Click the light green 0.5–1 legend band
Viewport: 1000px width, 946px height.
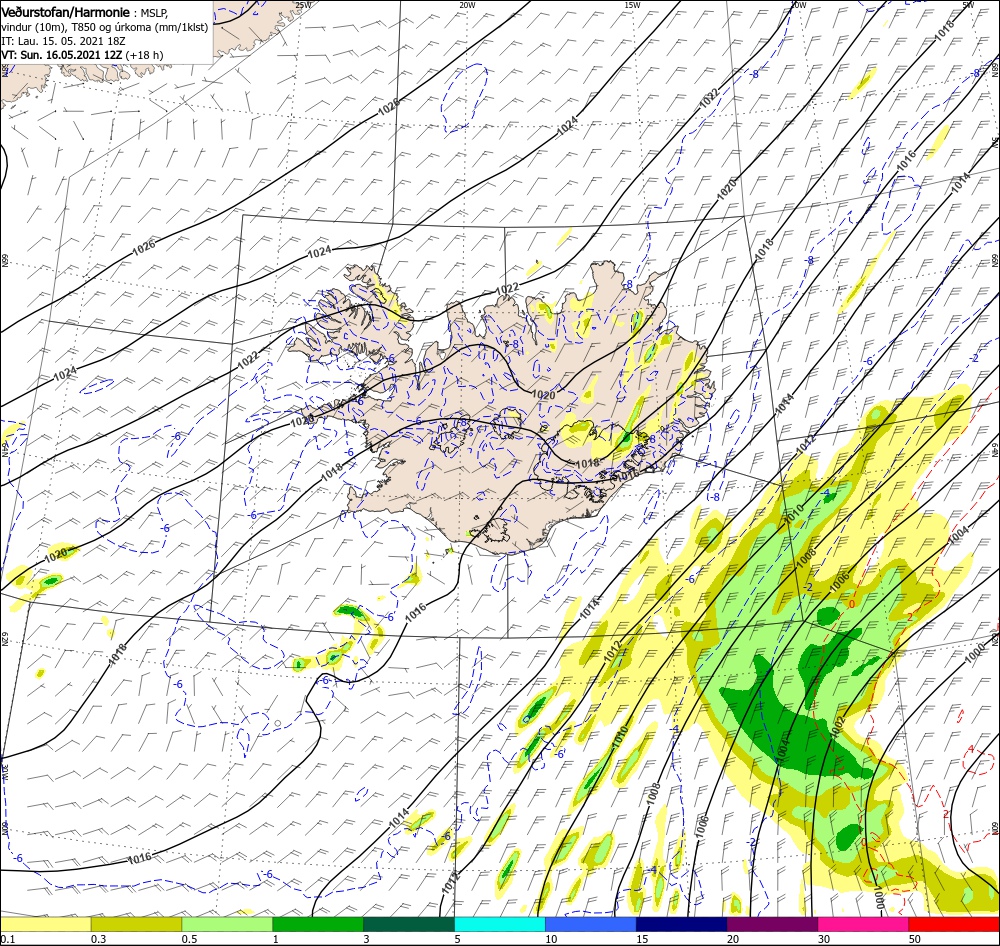tap(227, 924)
